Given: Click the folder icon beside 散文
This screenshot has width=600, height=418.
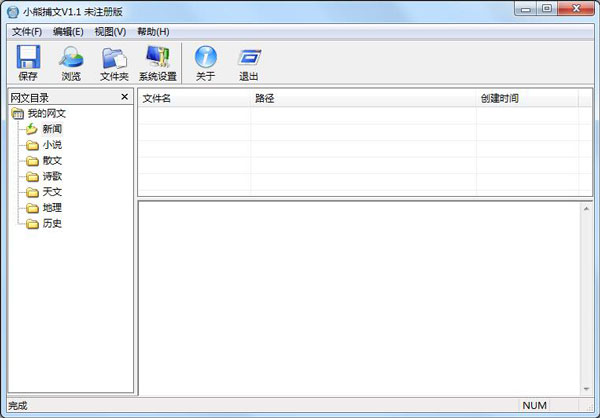Looking at the screenshot, I should (x=32, y=161).
